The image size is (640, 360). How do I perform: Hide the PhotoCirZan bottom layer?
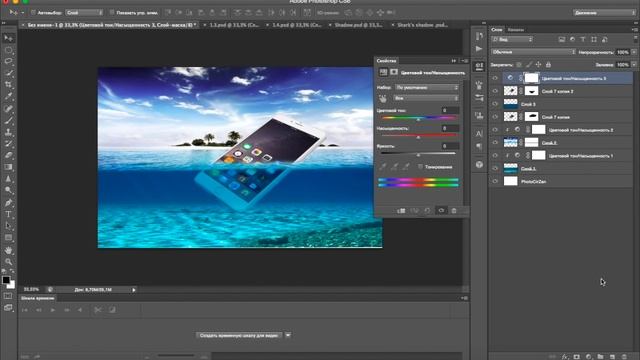(x=495, y=181)
